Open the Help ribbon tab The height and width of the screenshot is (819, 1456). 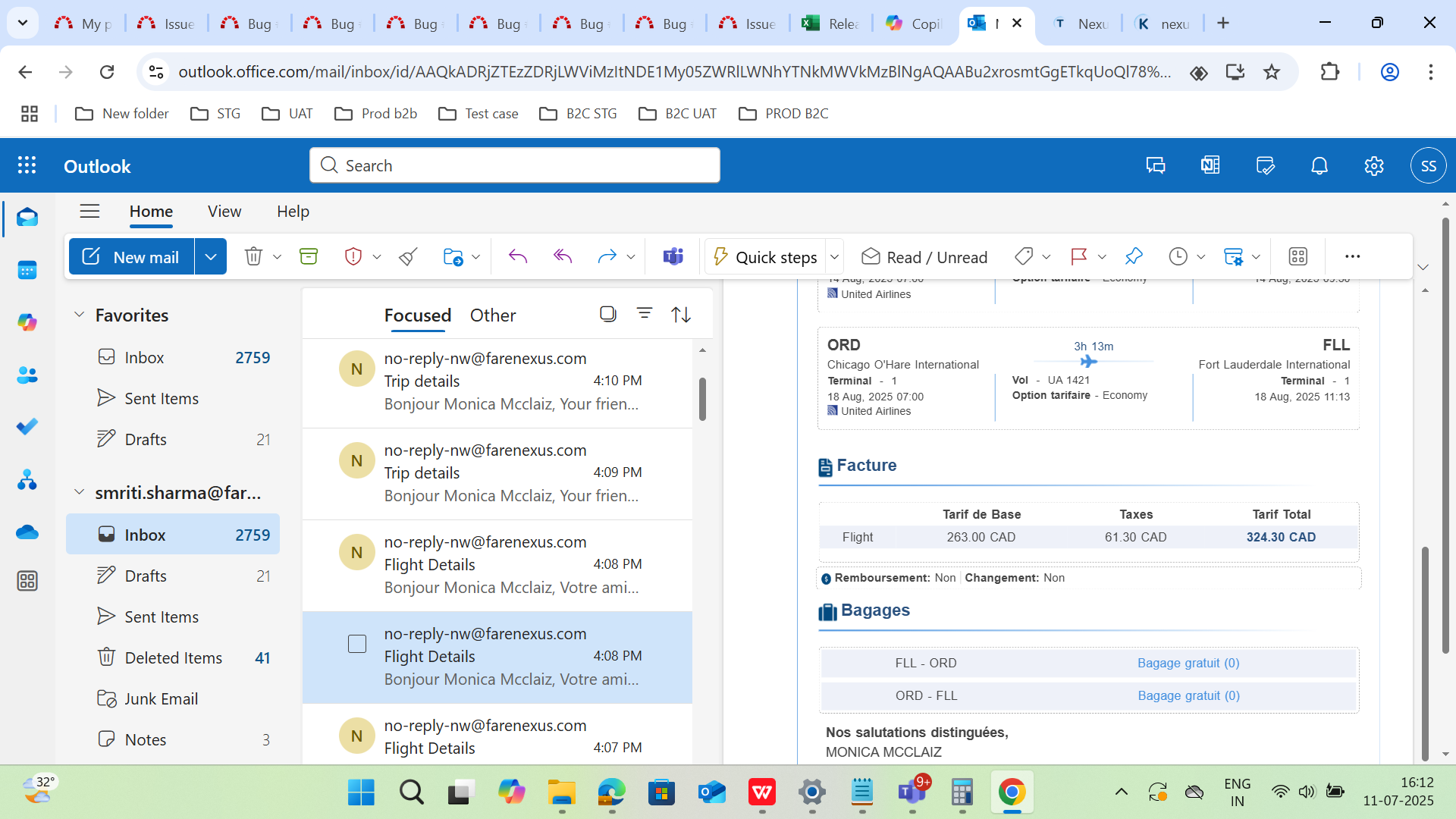(x=293, y=212)
